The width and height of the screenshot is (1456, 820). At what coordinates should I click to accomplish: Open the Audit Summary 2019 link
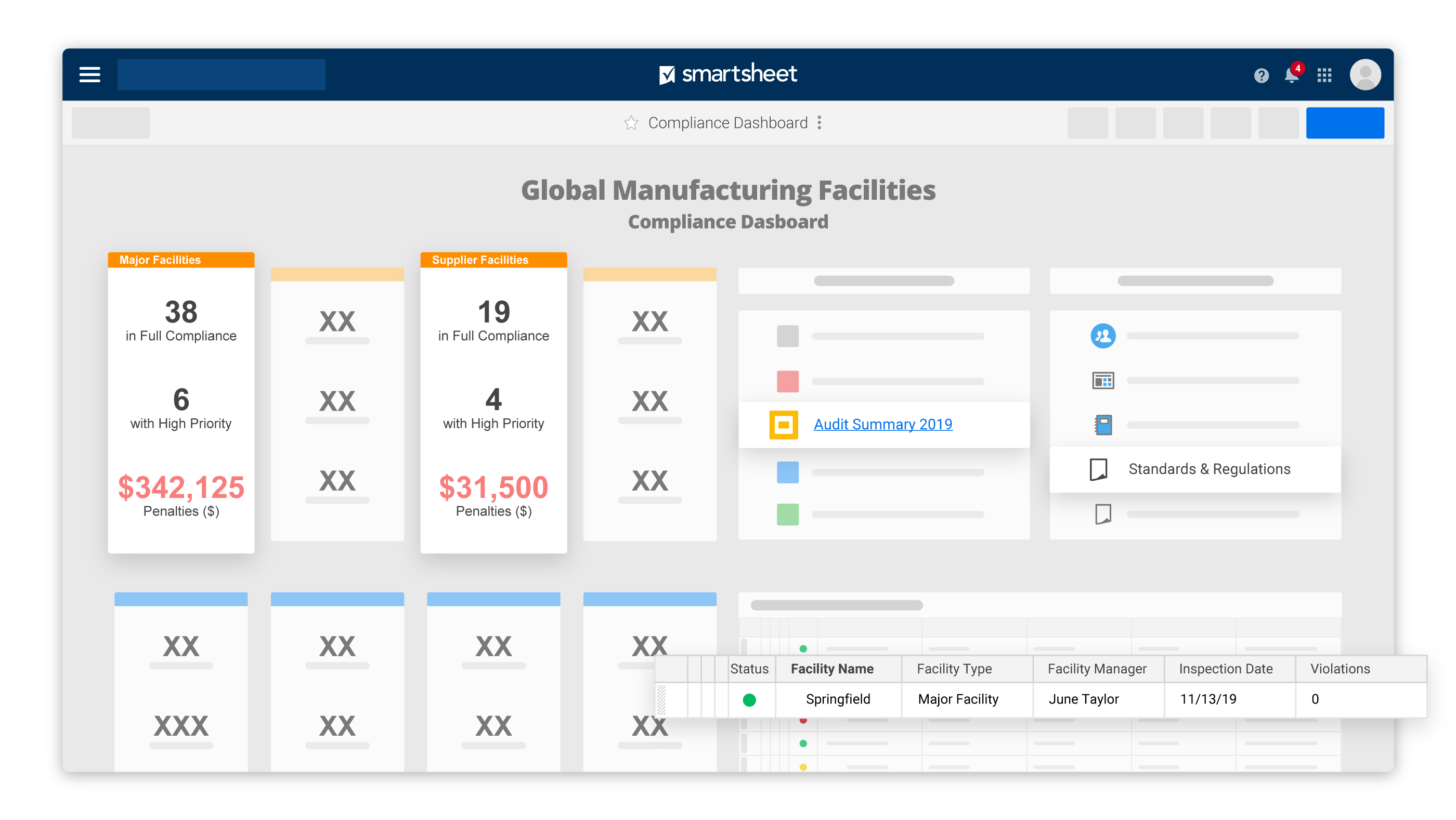[x=883, y=424]
